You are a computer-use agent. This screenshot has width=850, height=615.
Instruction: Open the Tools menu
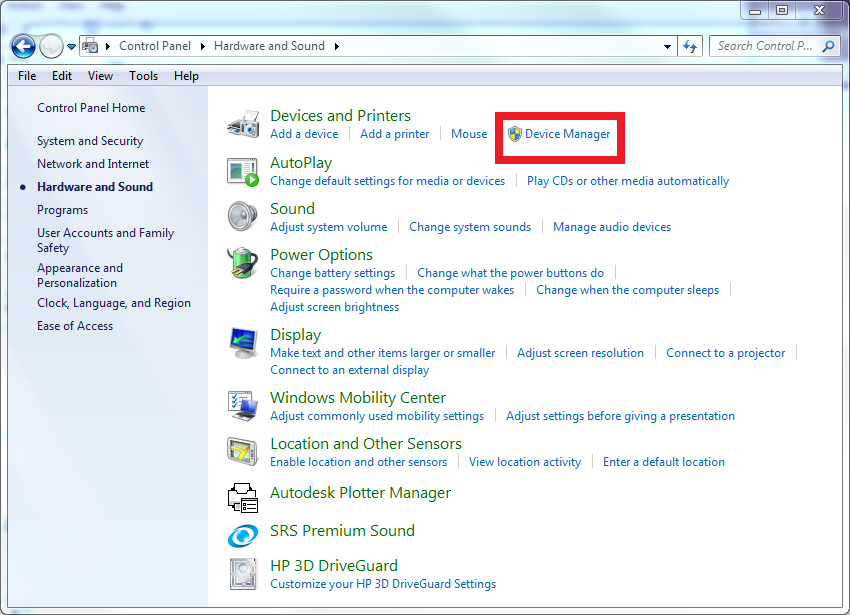143,76
